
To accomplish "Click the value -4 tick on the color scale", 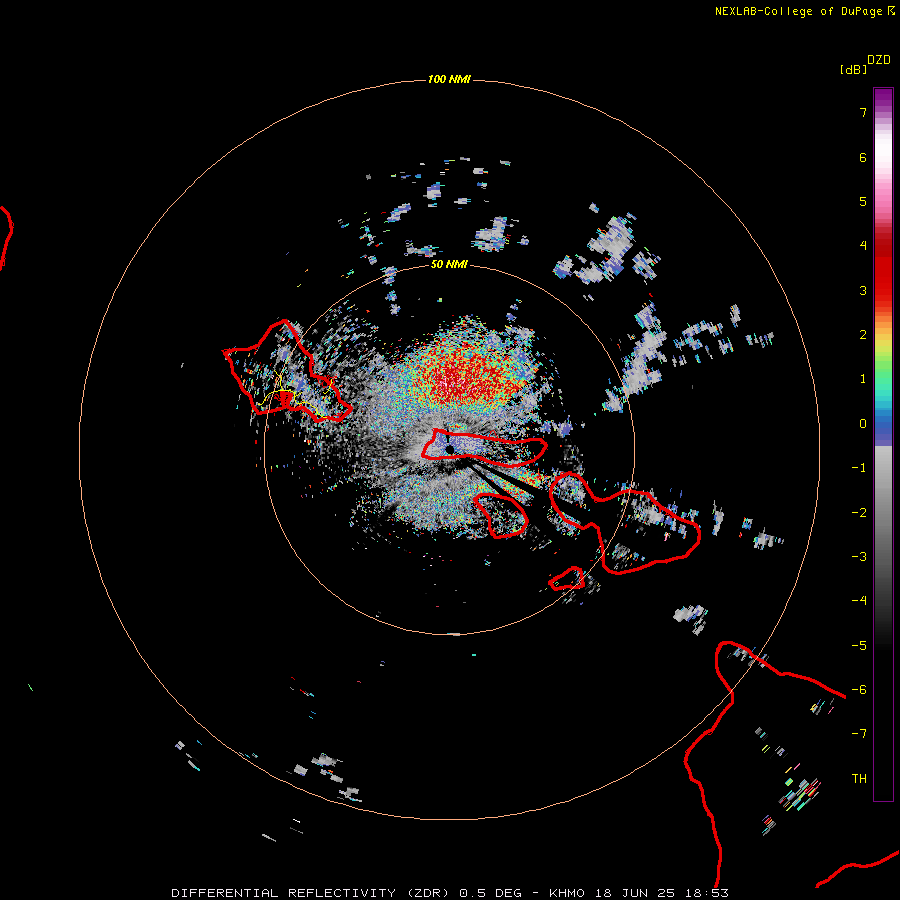I will coord(859,601).
